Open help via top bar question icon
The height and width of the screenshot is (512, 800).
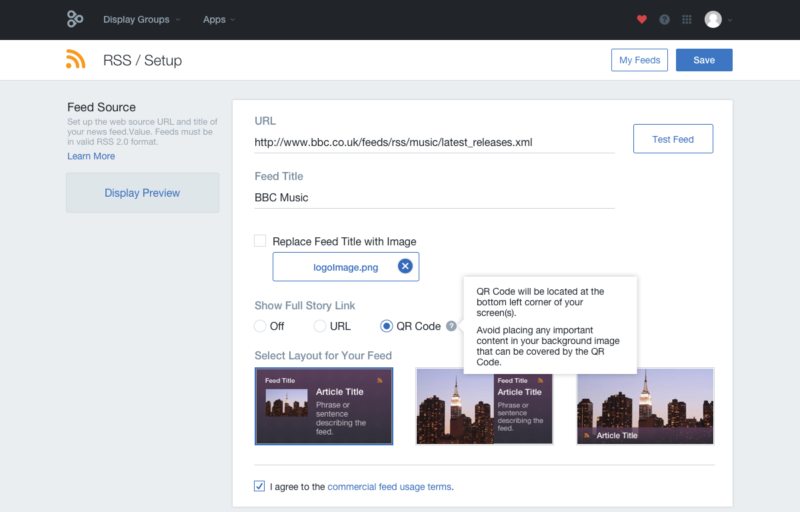click(664, 19)
